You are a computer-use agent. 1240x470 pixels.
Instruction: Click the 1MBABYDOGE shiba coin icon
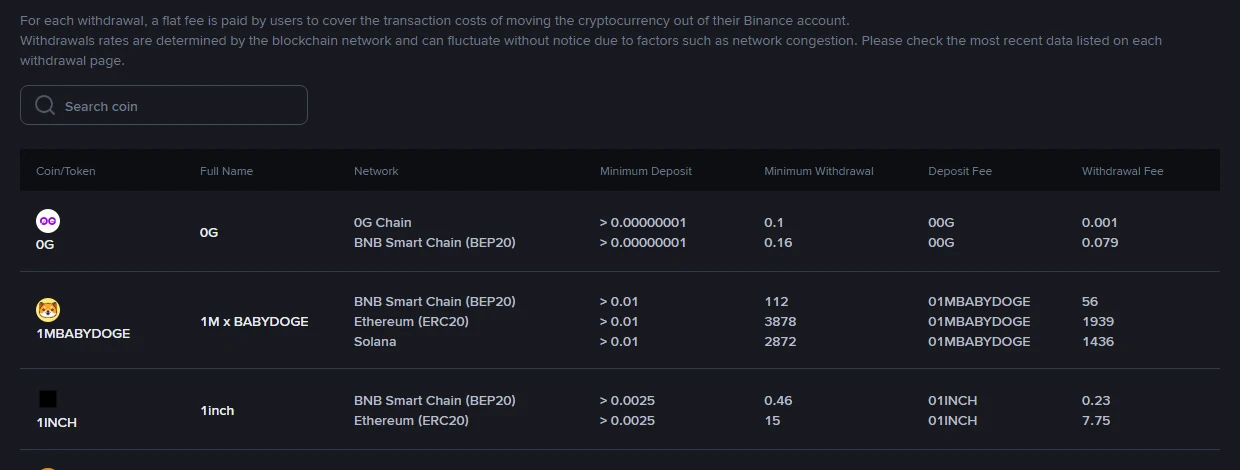(x=48, y=310)
